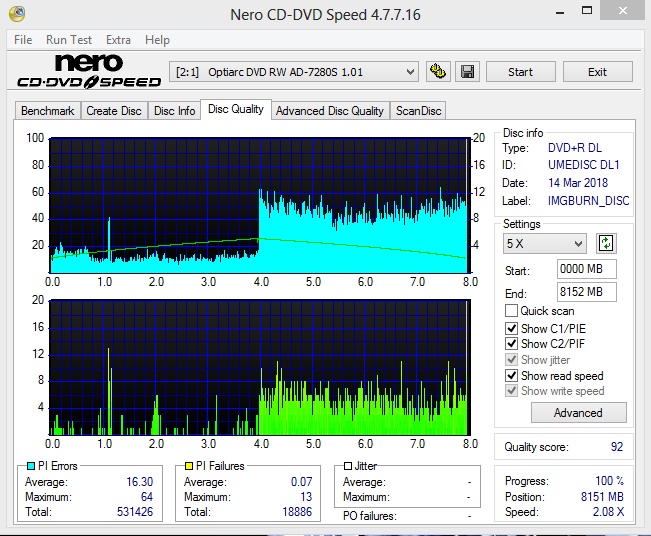The width and height of the screenshot is (651, 536).
Task: Maximize the Nero window
Action: (587, 11)
